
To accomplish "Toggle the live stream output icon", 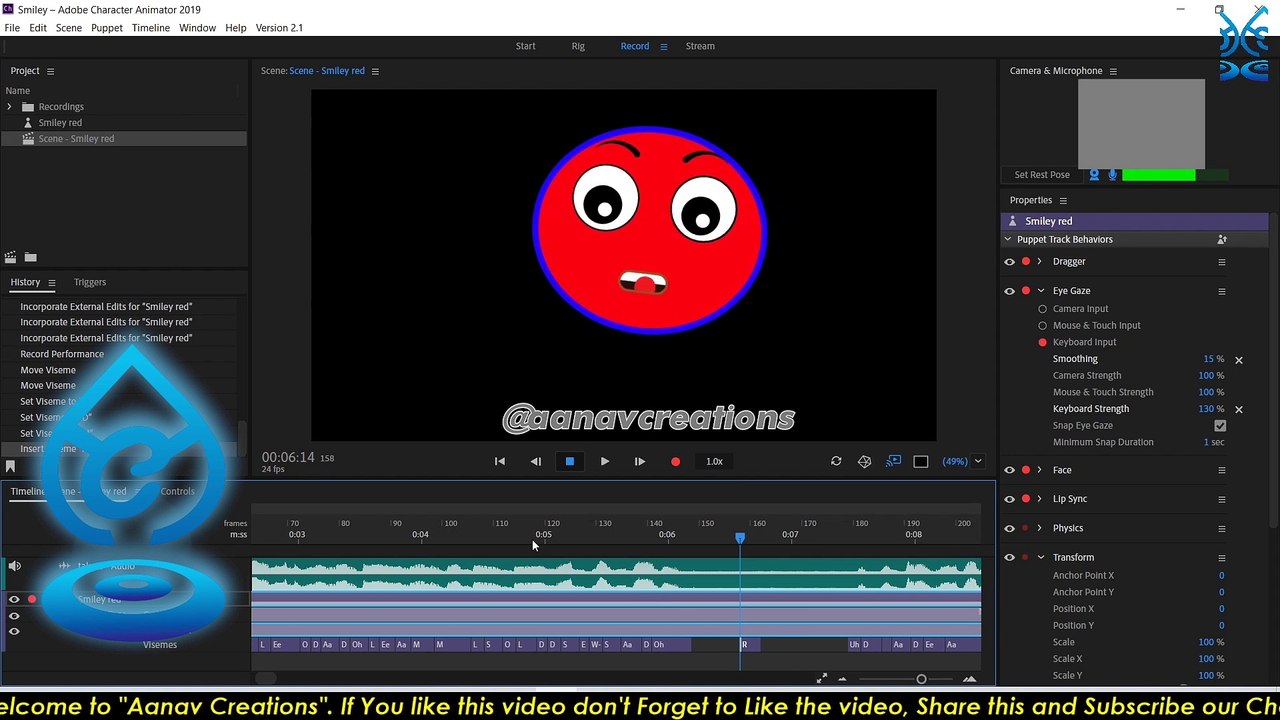I will coord(893,461).
